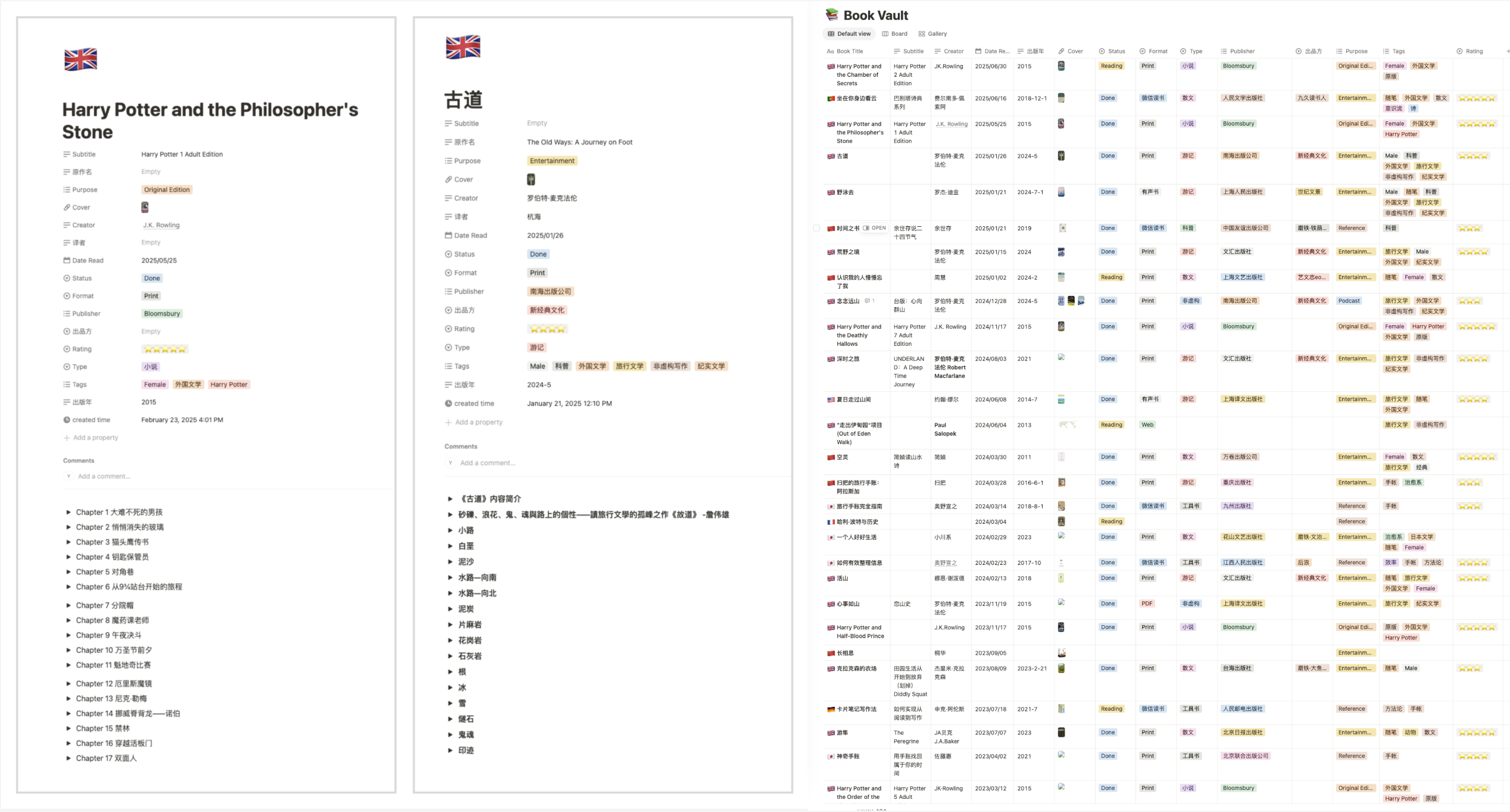Click Add a comment field under 古道
The image size is (1510, 812).
coord(487,463)
